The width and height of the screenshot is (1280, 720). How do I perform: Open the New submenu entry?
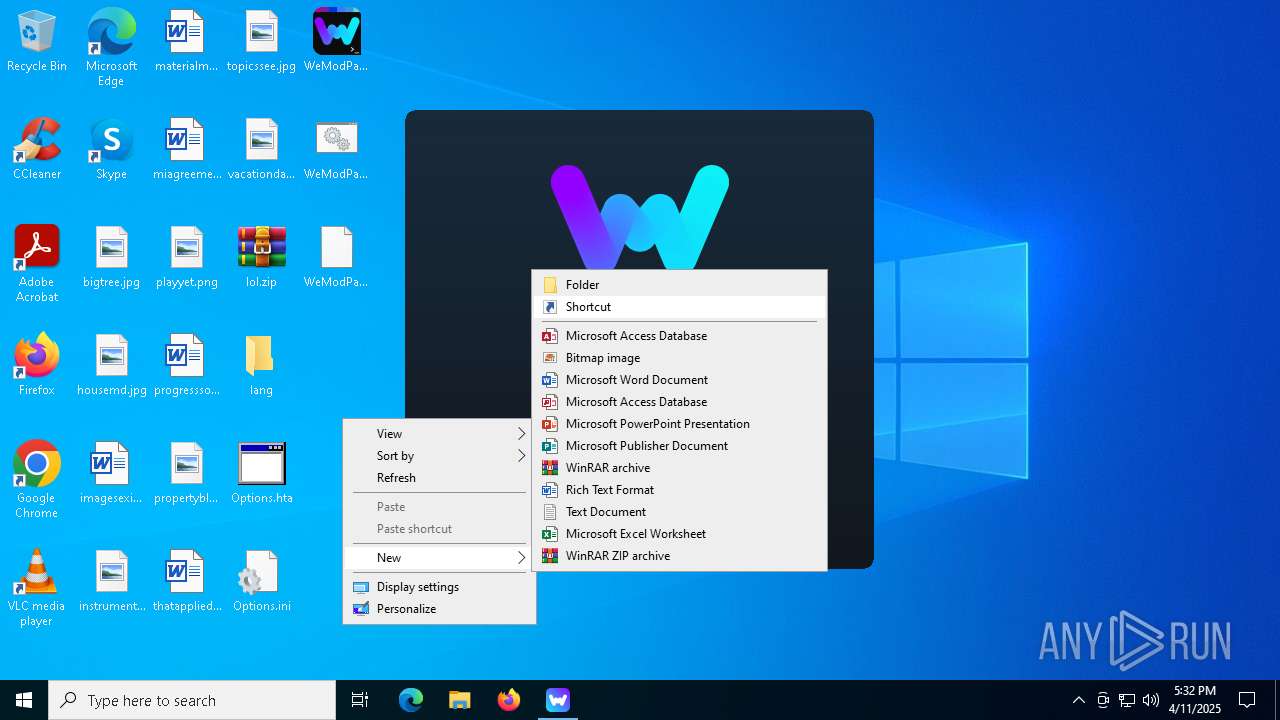439,558
